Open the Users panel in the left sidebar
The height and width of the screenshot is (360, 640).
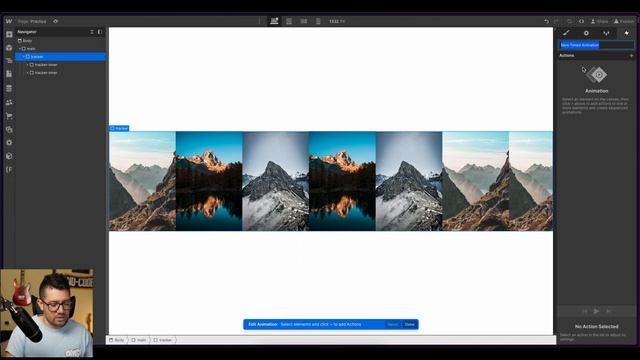click(x=9, y=102)
